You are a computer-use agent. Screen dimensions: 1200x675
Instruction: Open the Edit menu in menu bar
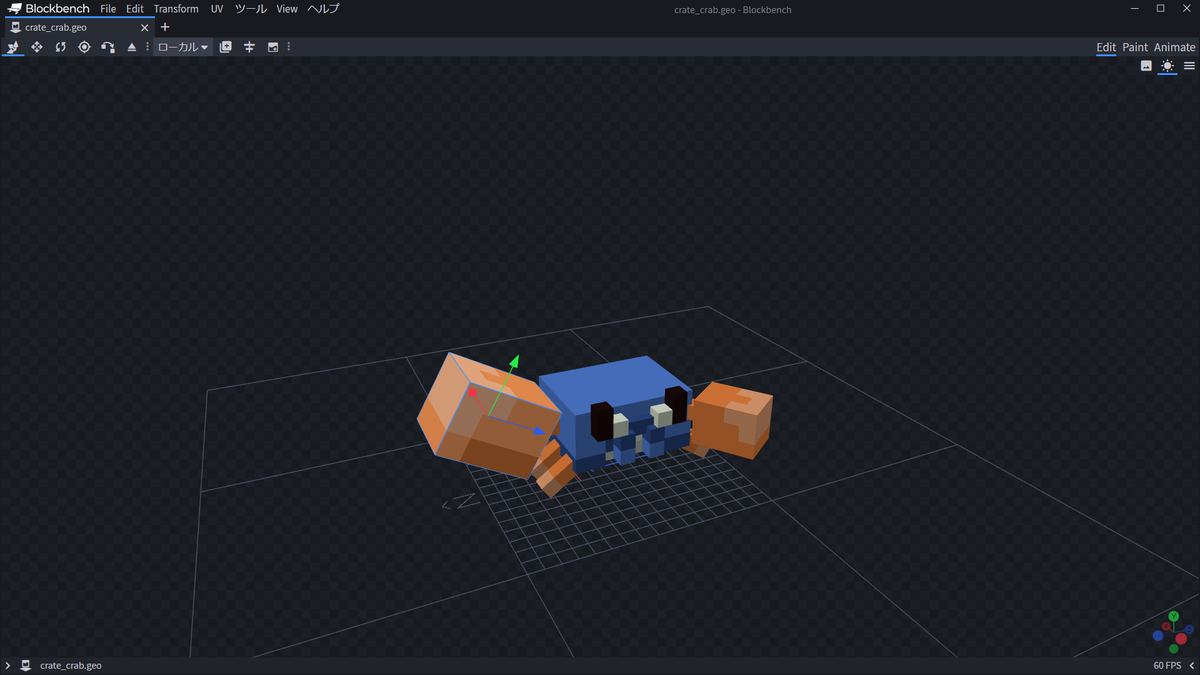135,9
